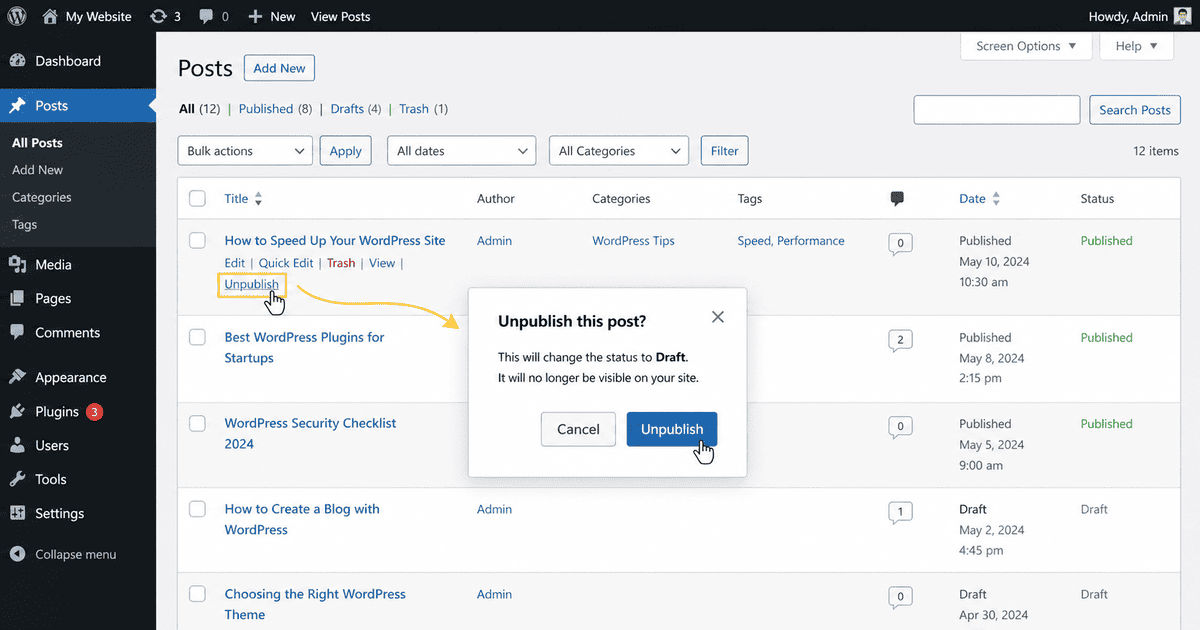
Task: Click the Settings sidebar icon
Action: (17, 513)
